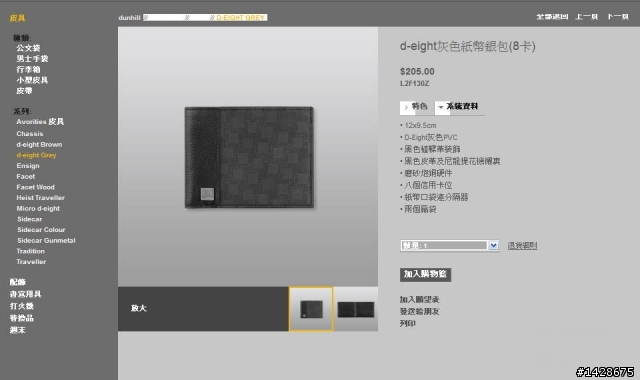Select the Chassis series
The image size is (640, 380).
point(30,133)
